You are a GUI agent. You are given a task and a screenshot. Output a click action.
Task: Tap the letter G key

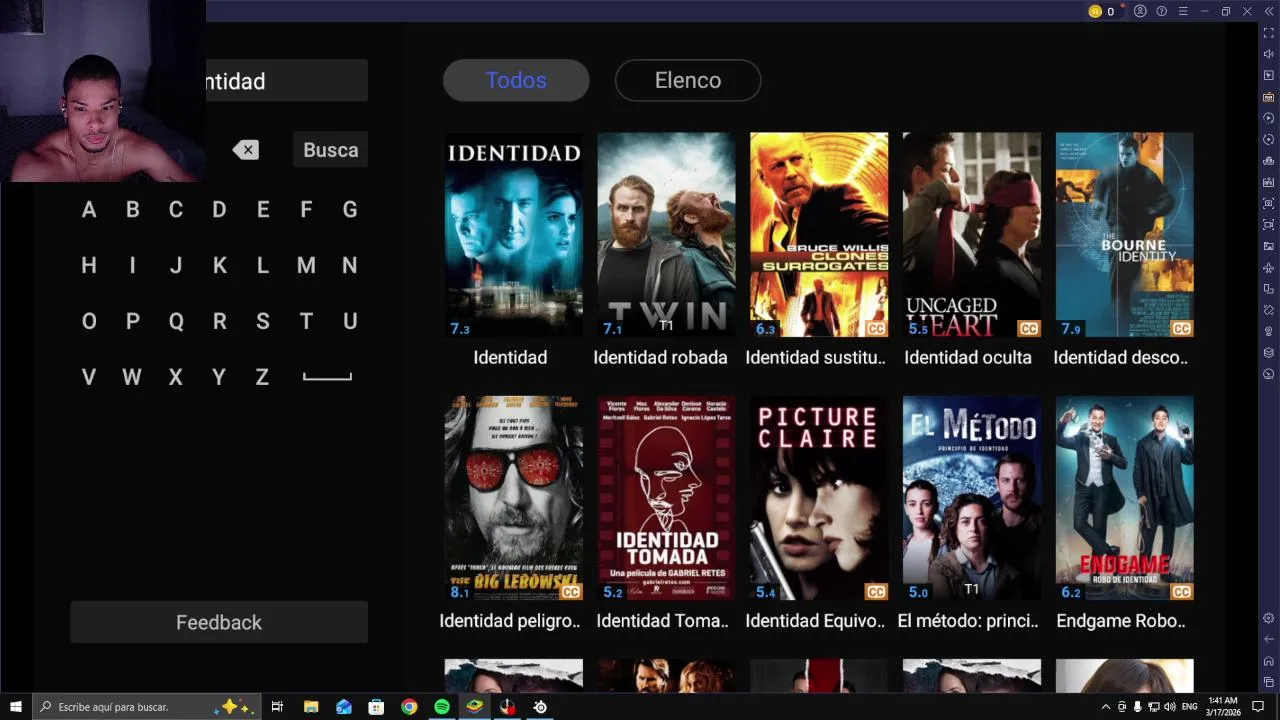(350, 210)
